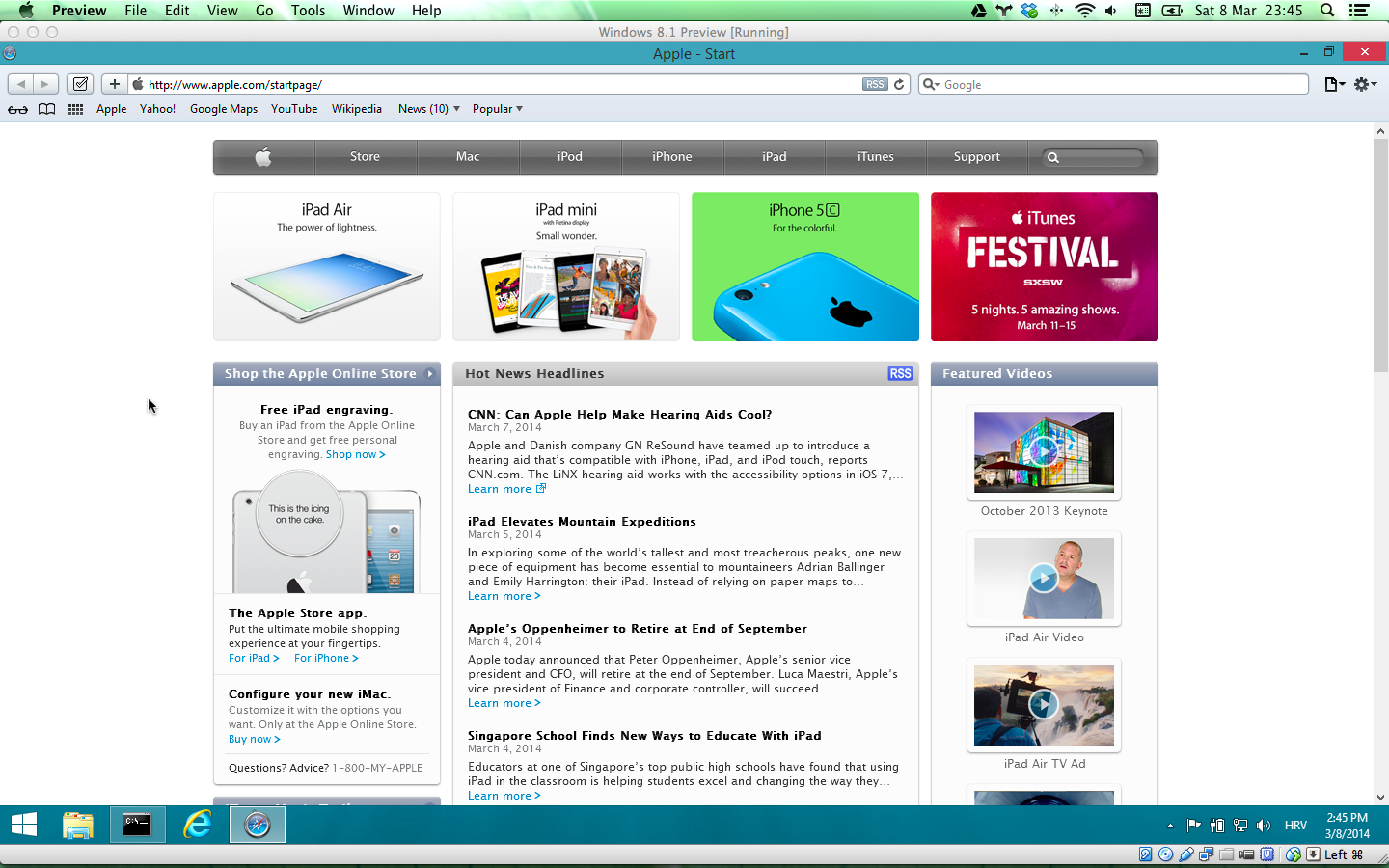This screenshot has height=868, width=1389.
Task: Open the iTunes navigation tab
Action: pyautogui.click(x=876, y=156)
